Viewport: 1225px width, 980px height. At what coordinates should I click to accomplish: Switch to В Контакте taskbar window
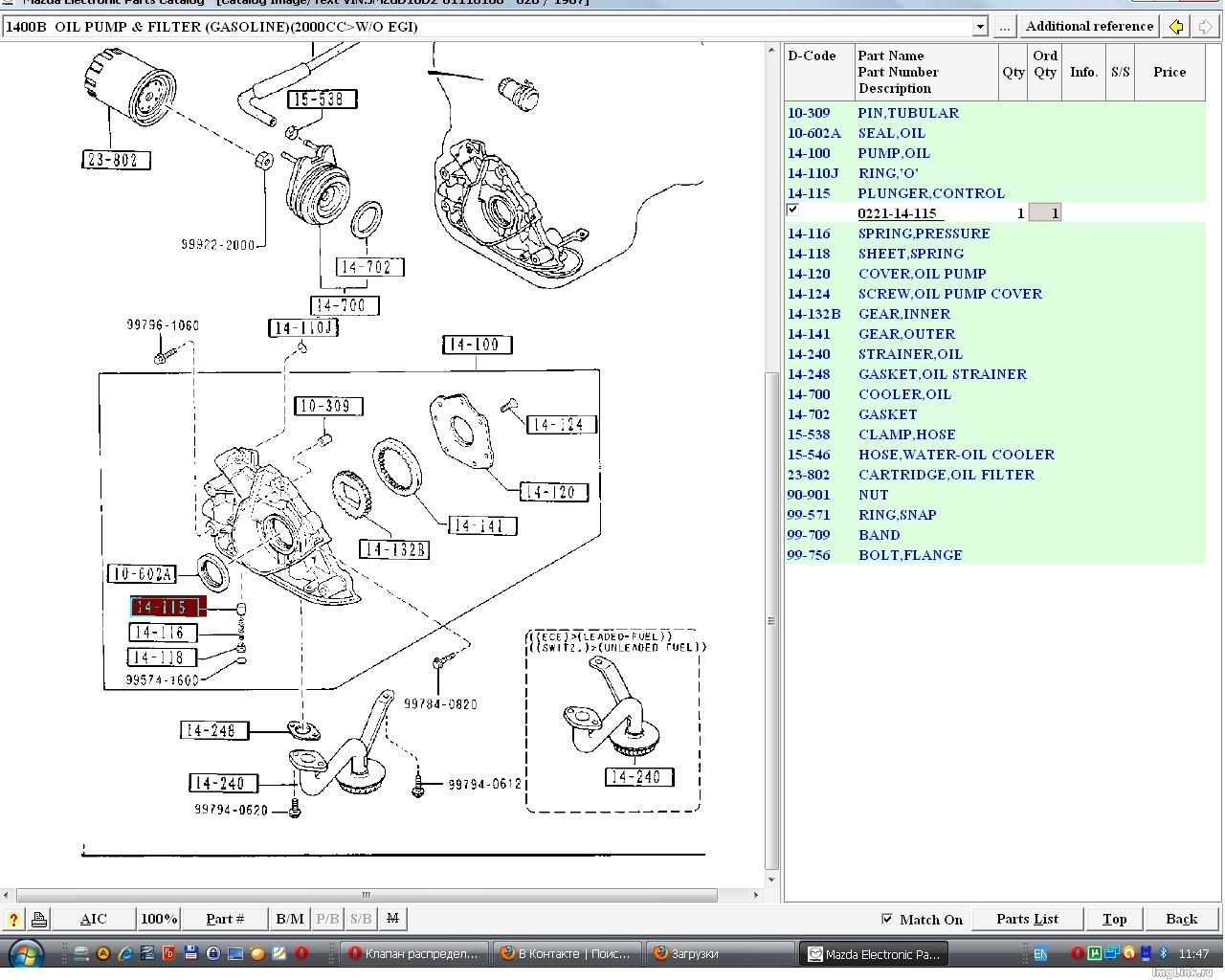pos(567,954)
